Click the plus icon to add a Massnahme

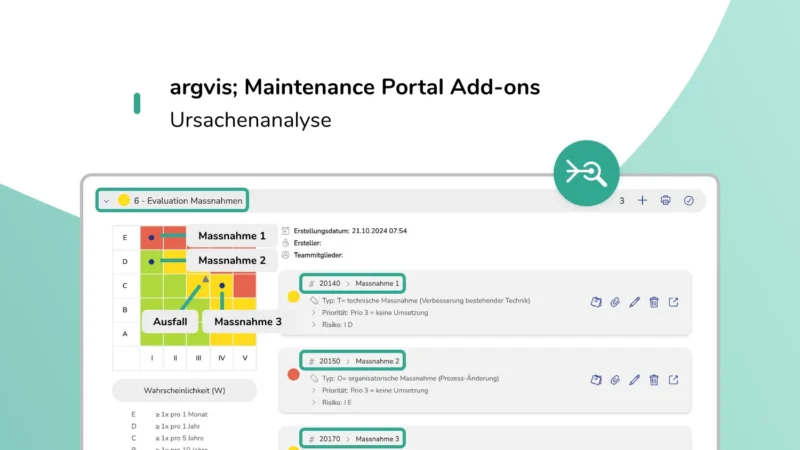[642, 201]
